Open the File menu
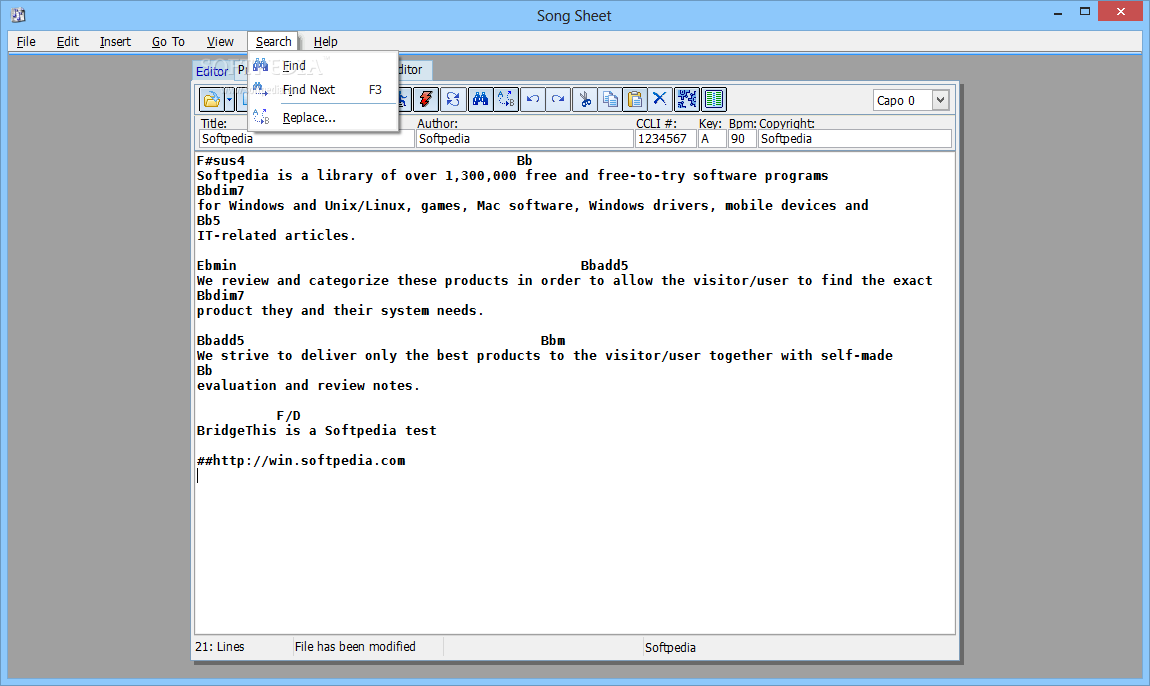This screenshot has height=686, width=1150. tap(26, 42)
